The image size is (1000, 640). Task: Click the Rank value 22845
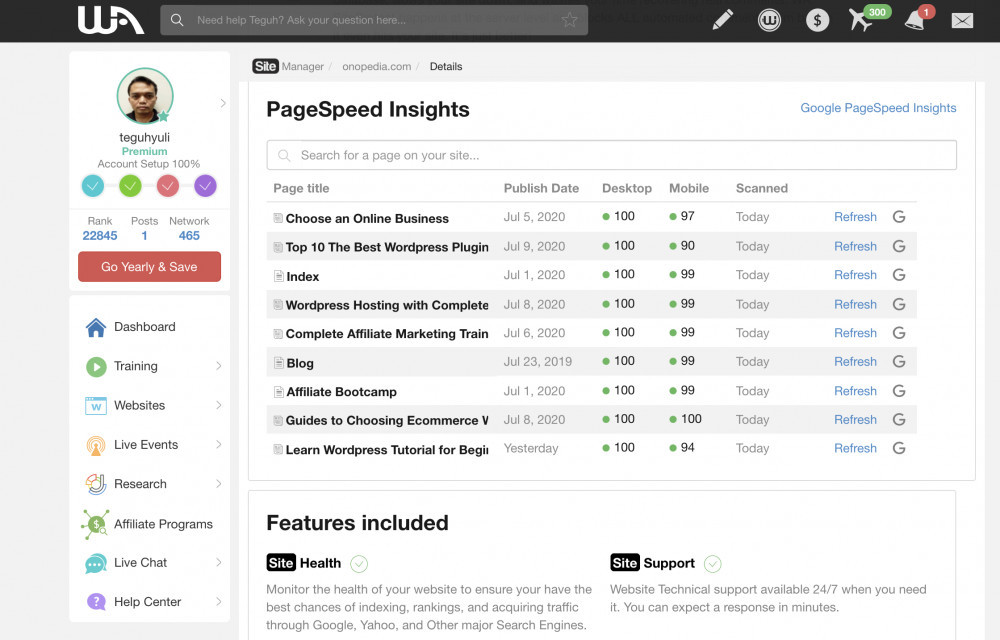pos(100,235)
